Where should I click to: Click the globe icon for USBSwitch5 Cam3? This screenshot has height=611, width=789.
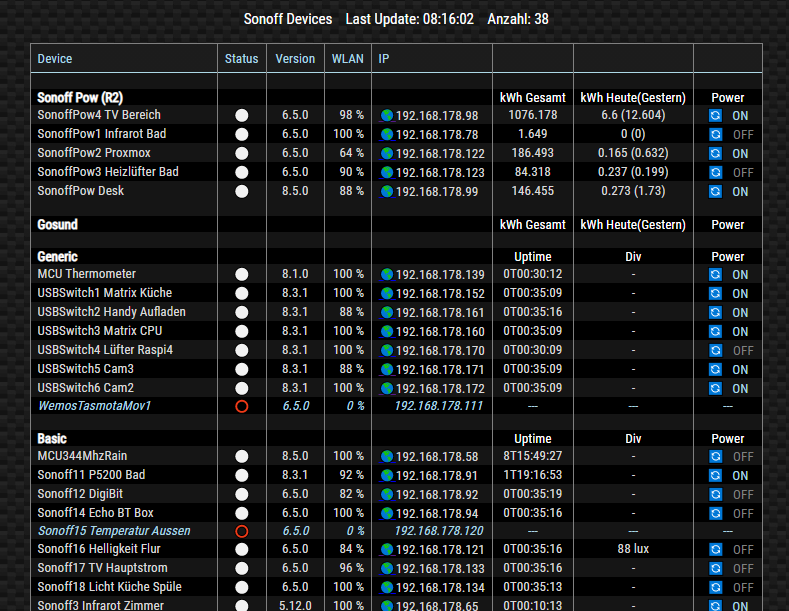(386, 369)
